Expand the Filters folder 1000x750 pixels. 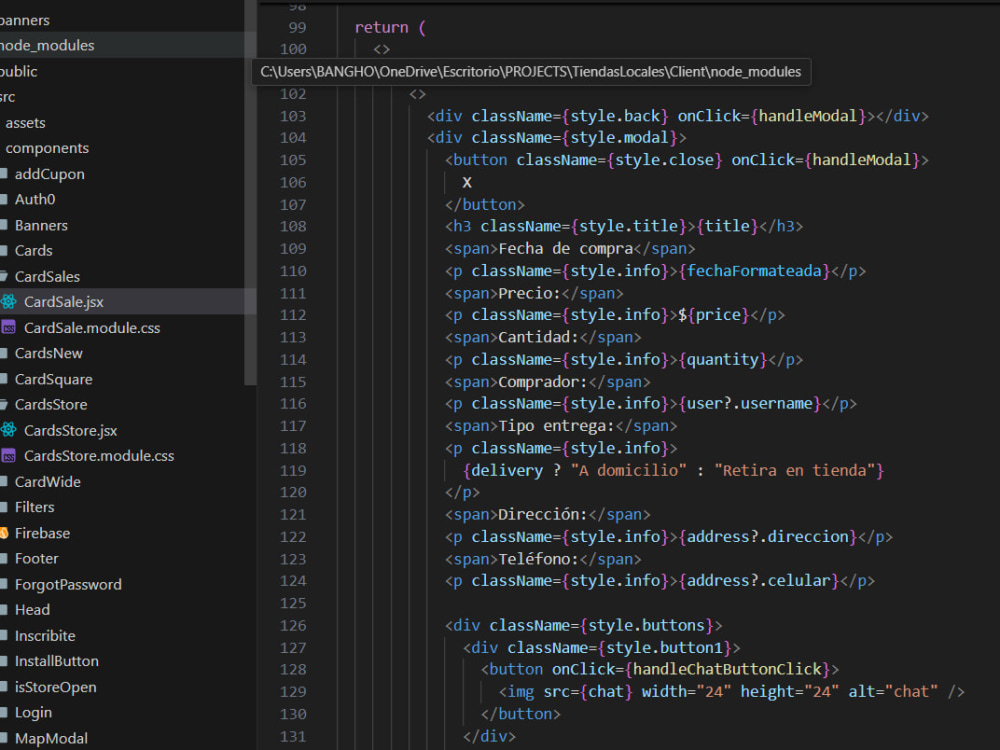point(34,507)
